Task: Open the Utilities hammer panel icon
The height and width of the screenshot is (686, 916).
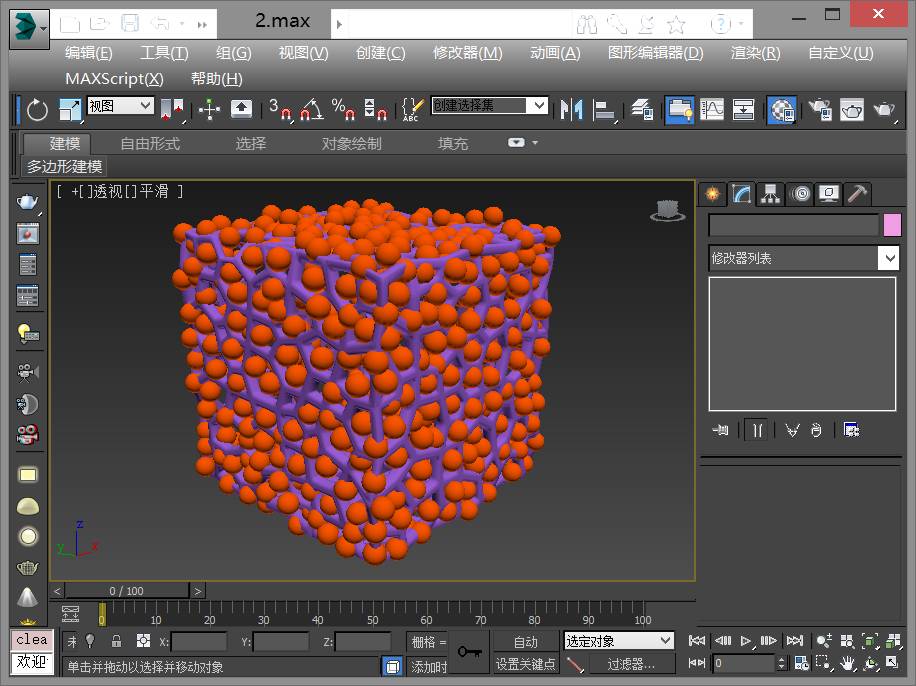Action: [857, 194]
